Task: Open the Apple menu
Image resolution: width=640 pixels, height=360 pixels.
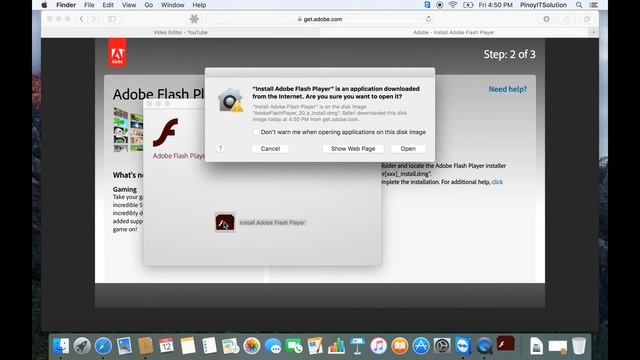Action: tap(44, 5)
